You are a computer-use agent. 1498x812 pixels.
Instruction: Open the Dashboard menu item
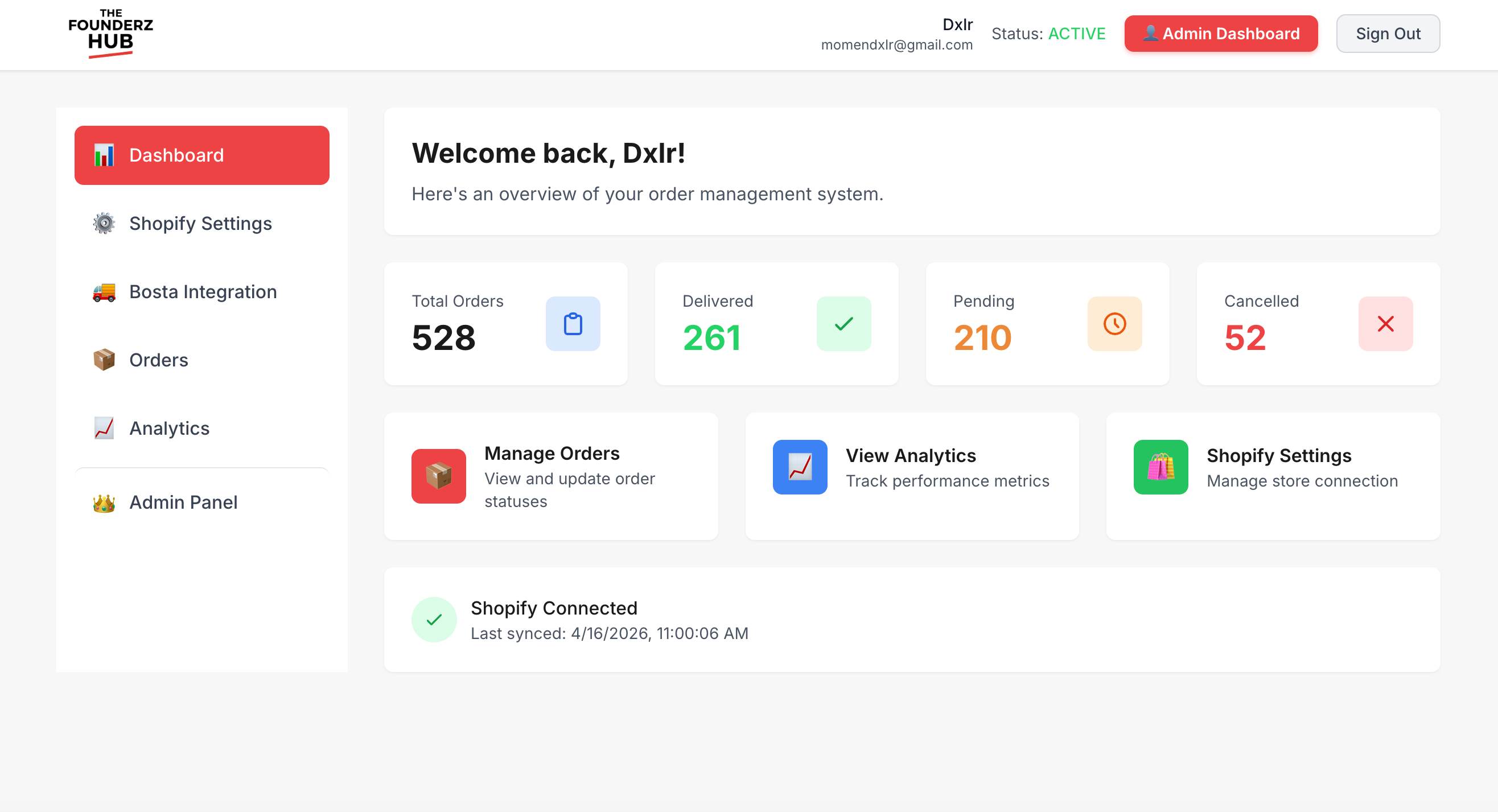(x=202, y=155)
